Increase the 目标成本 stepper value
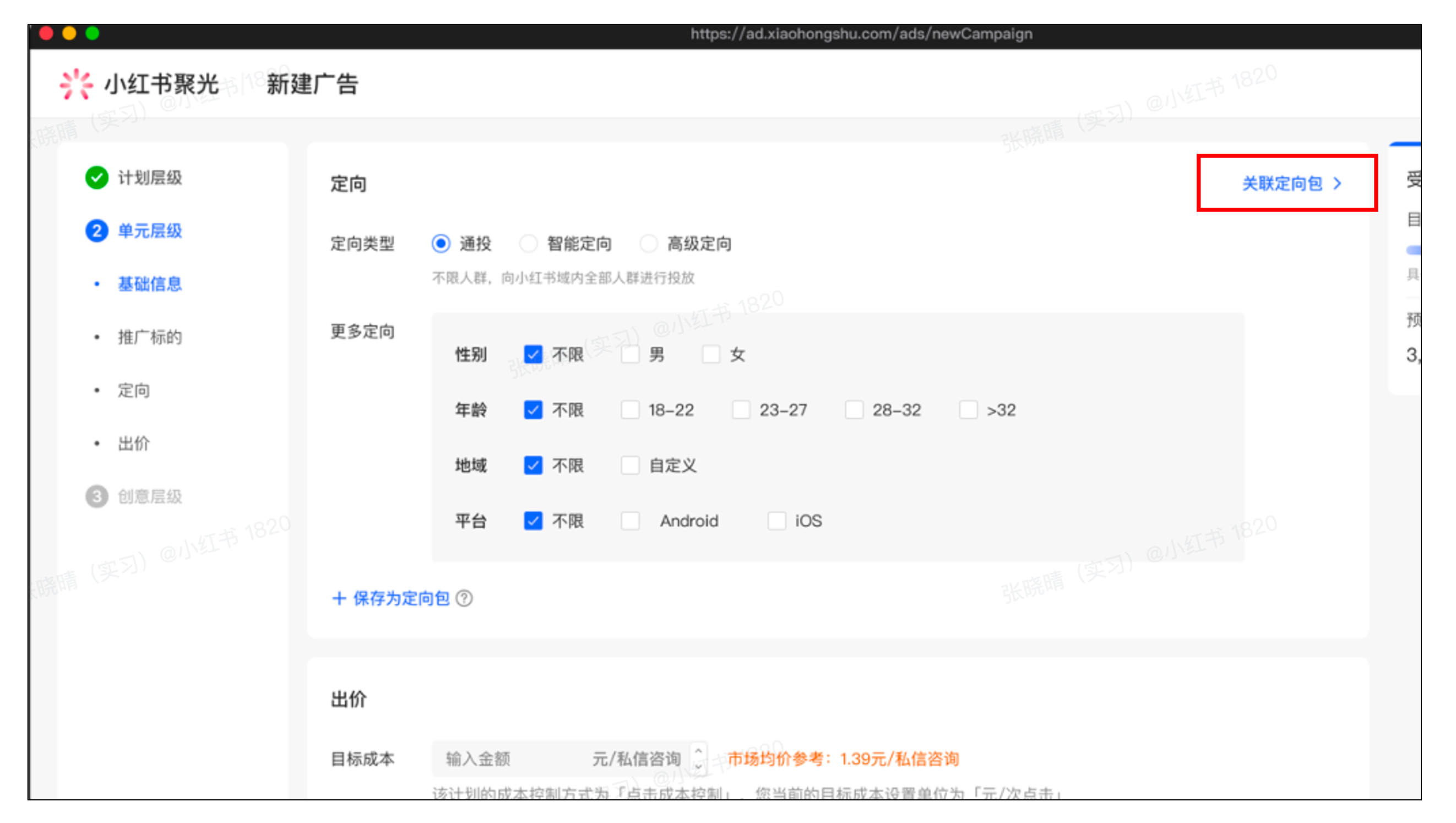This screenshot has height=823, width=1456. [x=698, y=750]
